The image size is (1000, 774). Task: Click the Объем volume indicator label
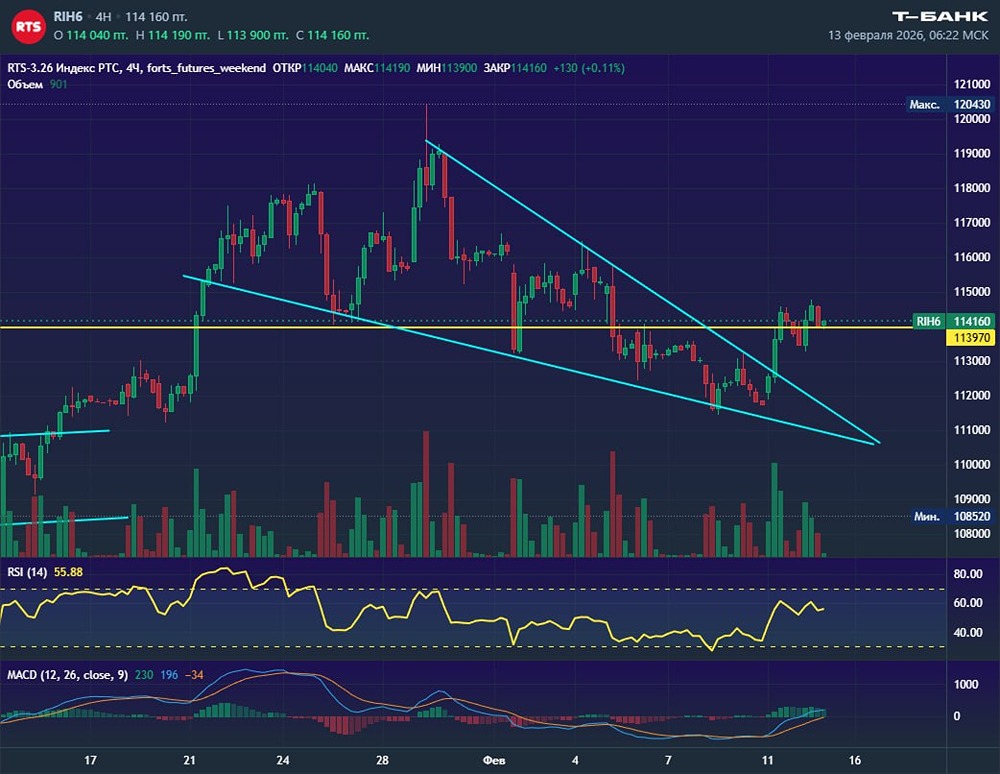(x=25, y=84)
